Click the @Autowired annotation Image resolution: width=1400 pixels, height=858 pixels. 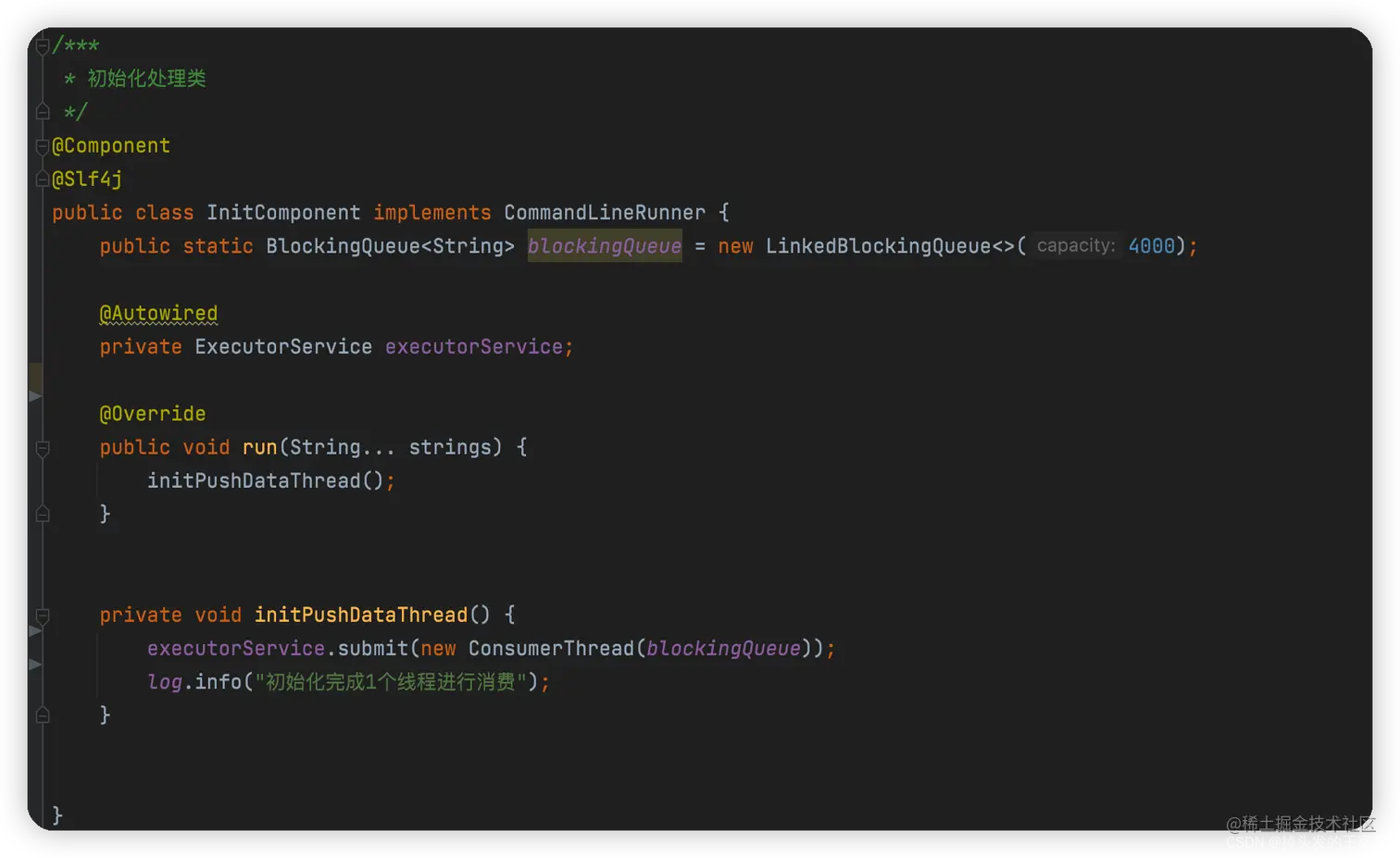tap(158, 314)
